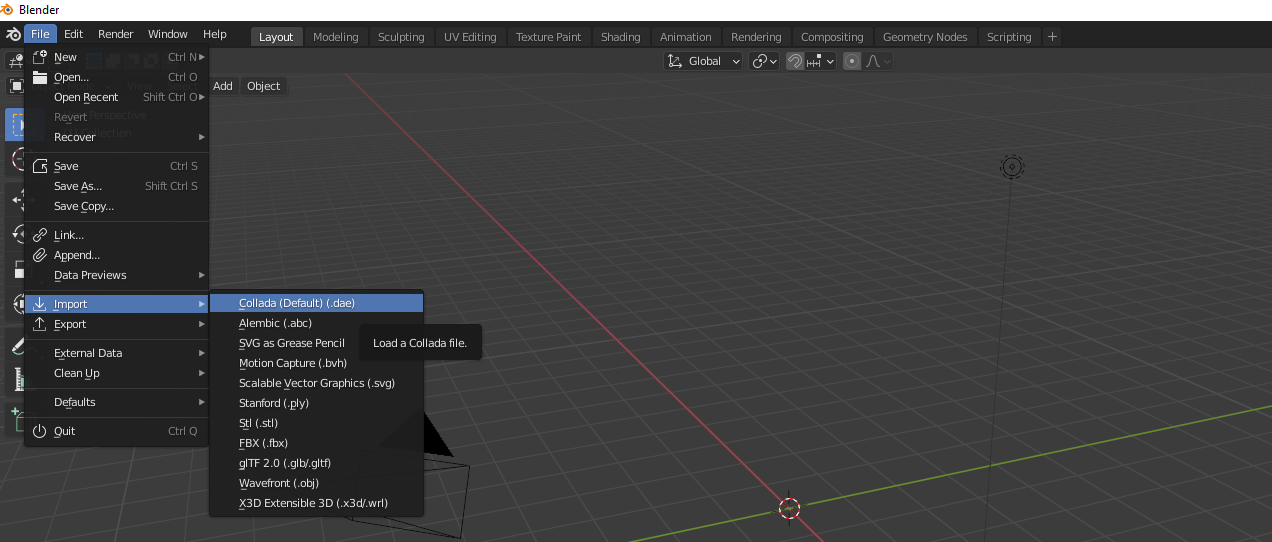Choose Save Copy... in File menu
The height and width of the screenshot is (542, 1272).
116,206
